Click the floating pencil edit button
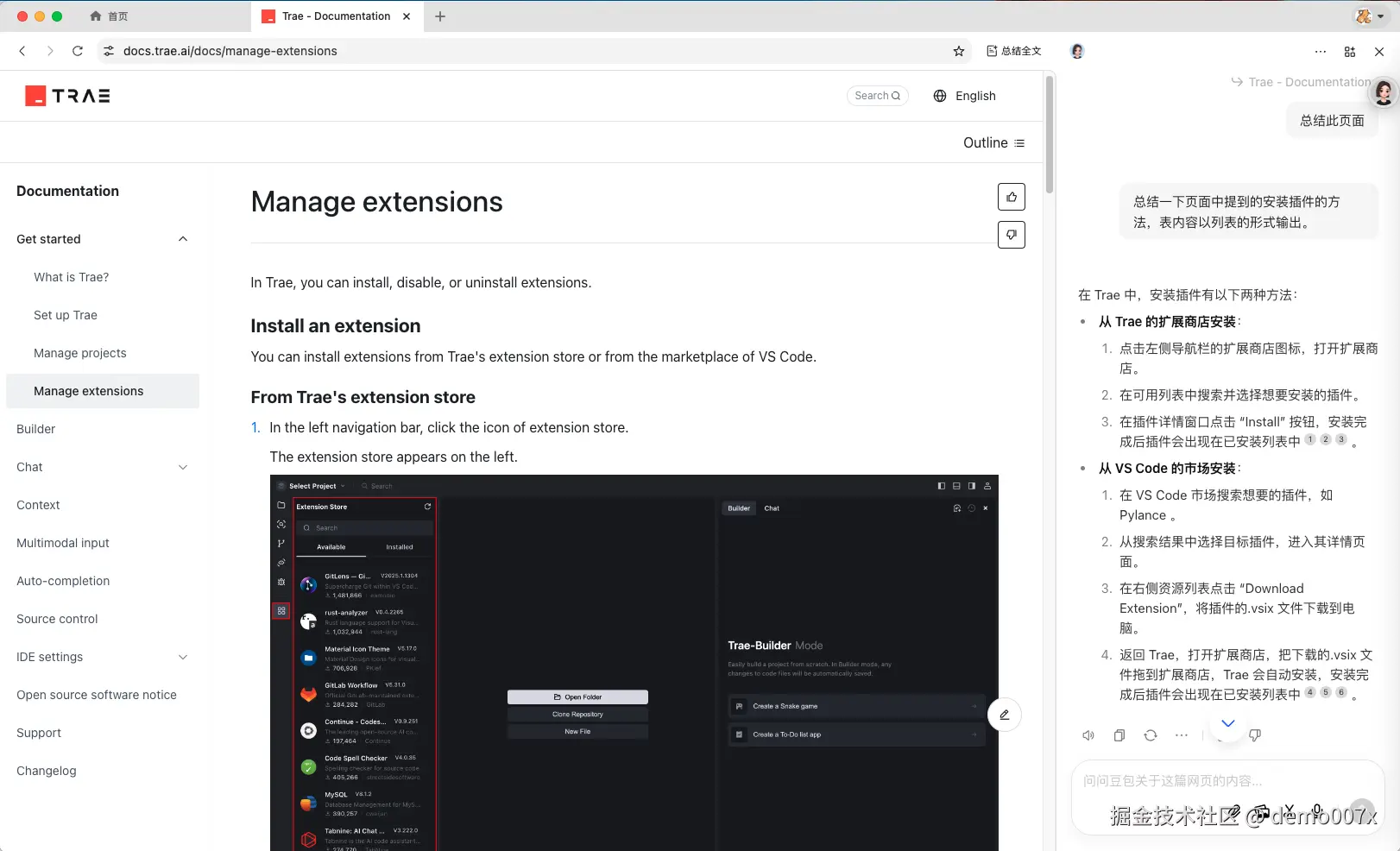Viewport: 1400px width, 851px height. tap(1005, 715)
